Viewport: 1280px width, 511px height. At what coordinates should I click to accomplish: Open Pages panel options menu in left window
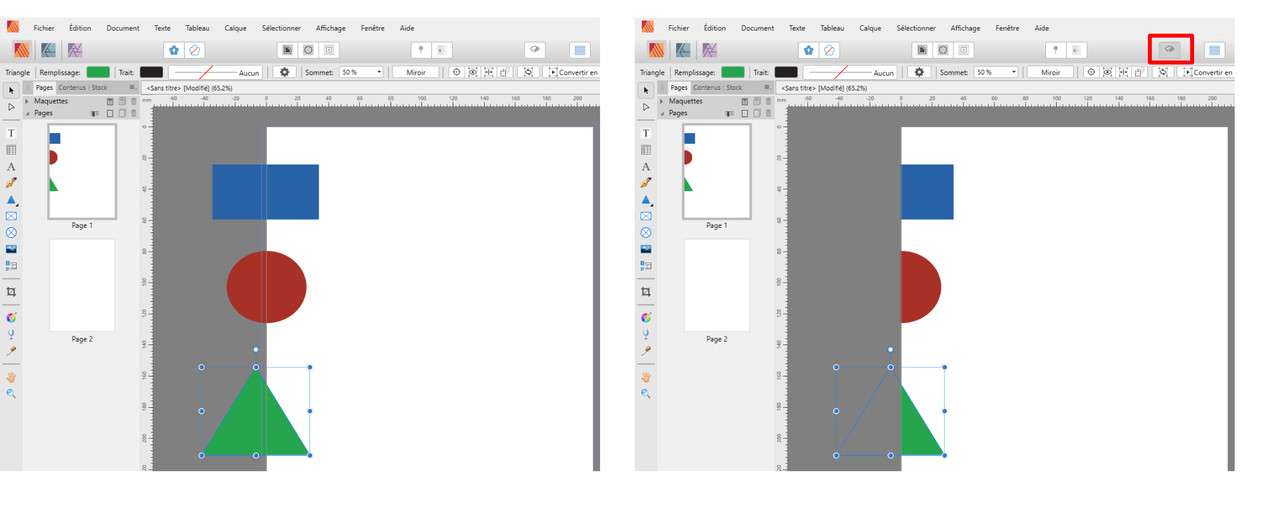(132, 88)
